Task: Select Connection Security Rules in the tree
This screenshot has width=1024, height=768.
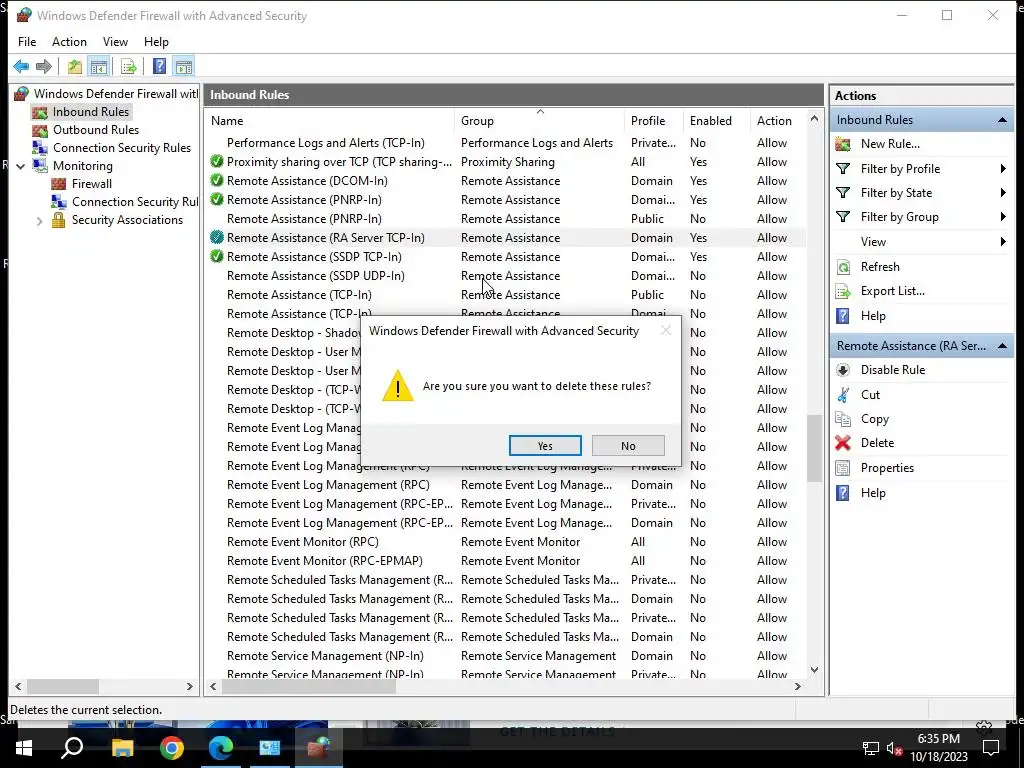Action: point(122,148)
